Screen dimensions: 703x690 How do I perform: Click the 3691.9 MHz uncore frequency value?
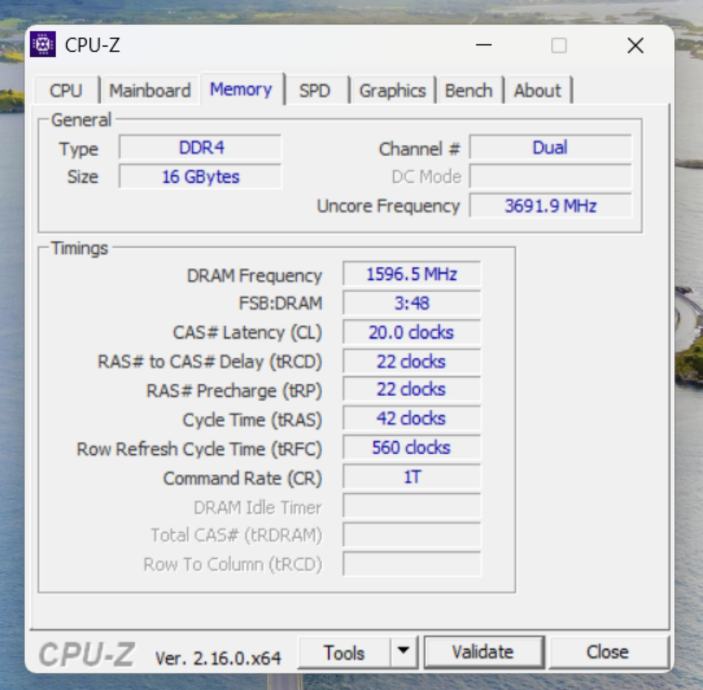click(x=550, y=206)
